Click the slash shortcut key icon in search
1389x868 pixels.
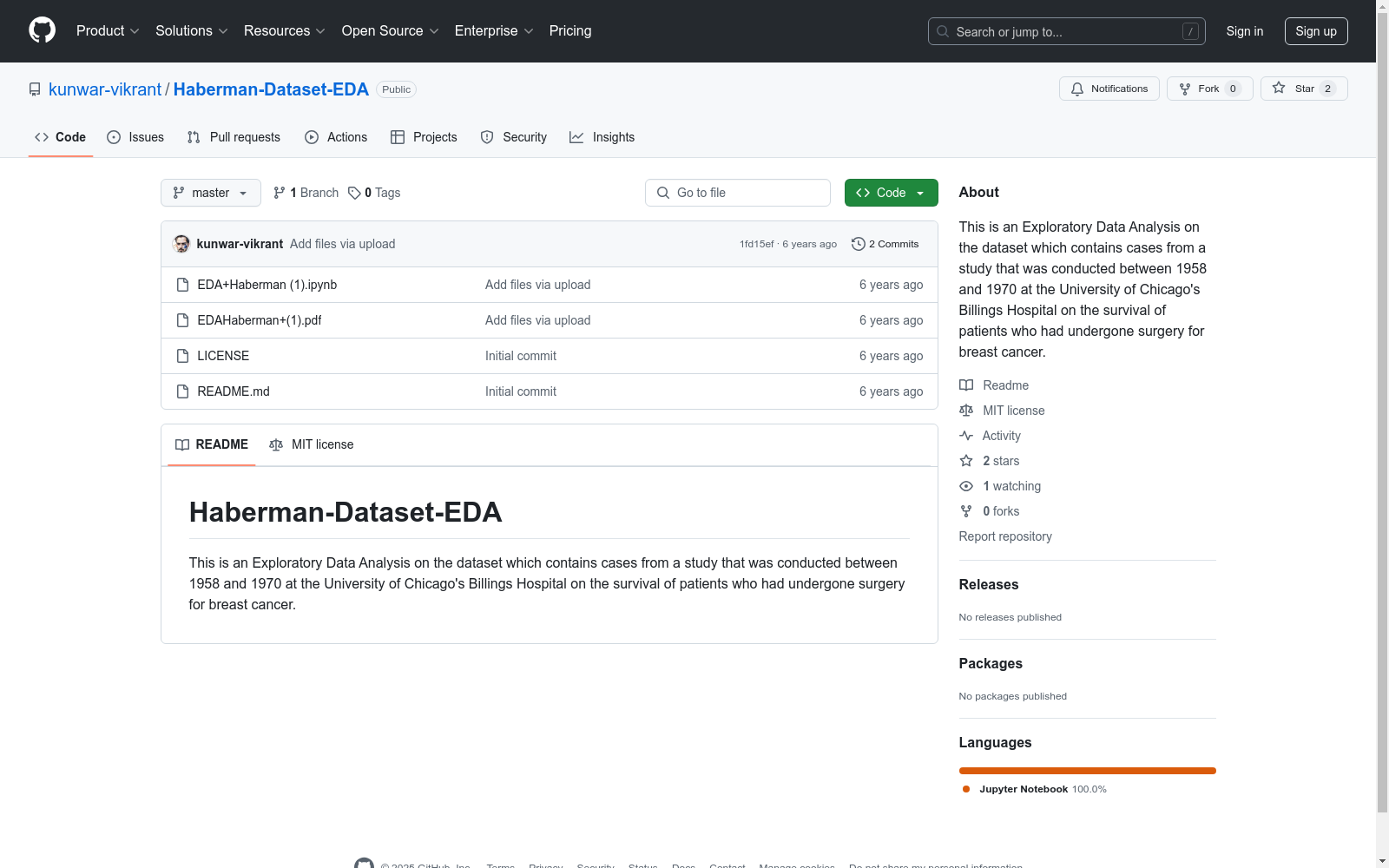point(1190,31)
